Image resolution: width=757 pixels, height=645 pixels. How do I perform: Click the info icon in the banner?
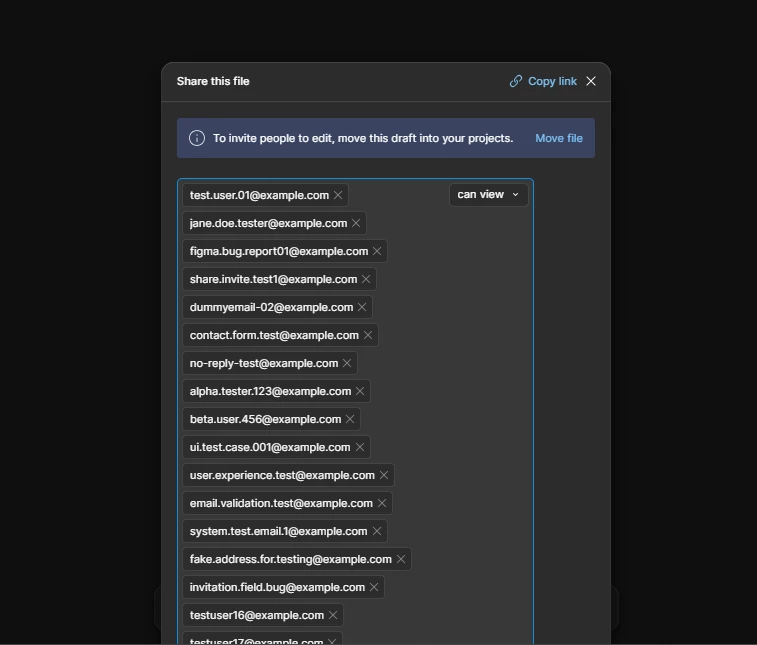pos(196,138)
